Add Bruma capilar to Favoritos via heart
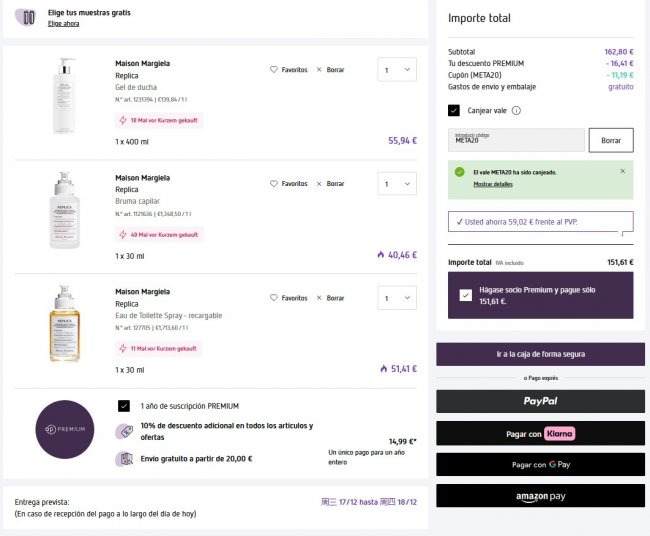 click(274, 184)
